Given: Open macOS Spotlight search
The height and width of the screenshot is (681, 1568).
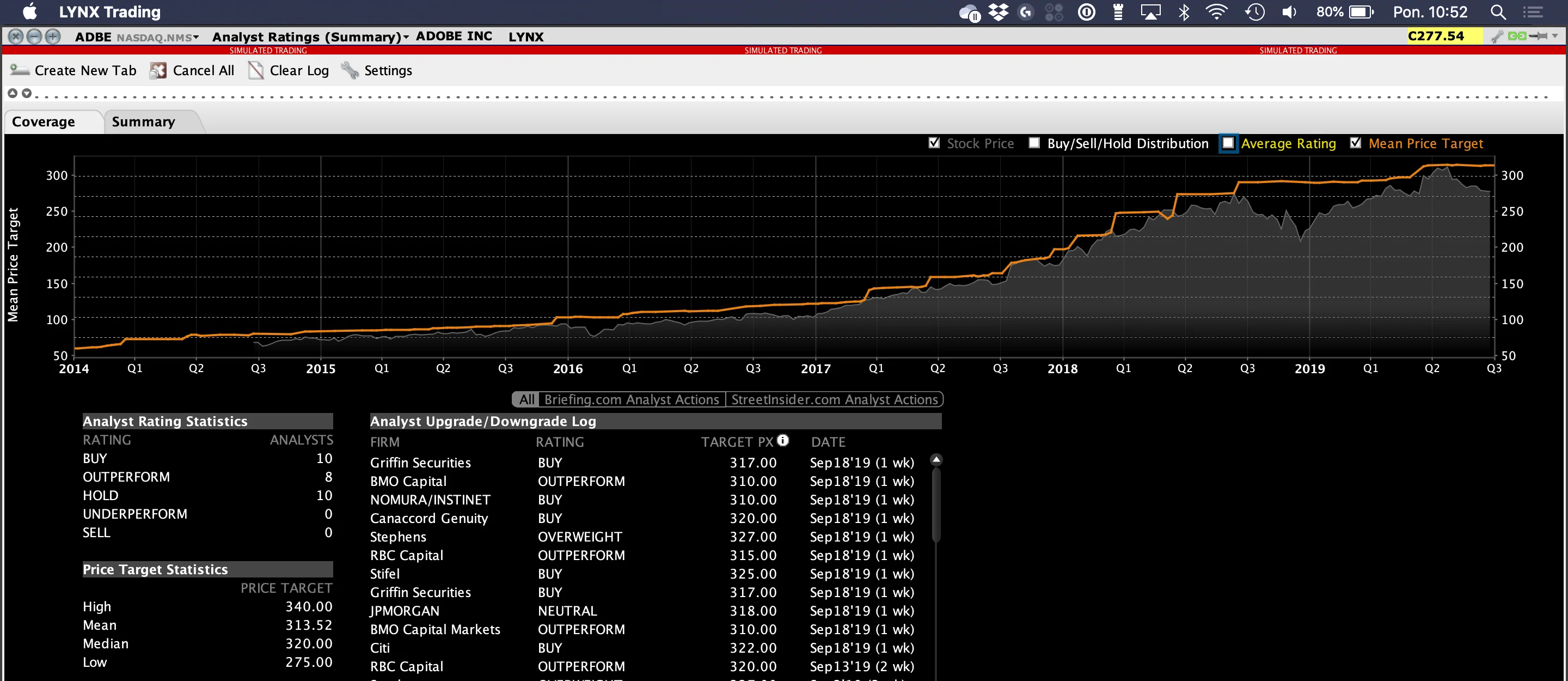Looking at the screenshot, I should point(1498,12).
